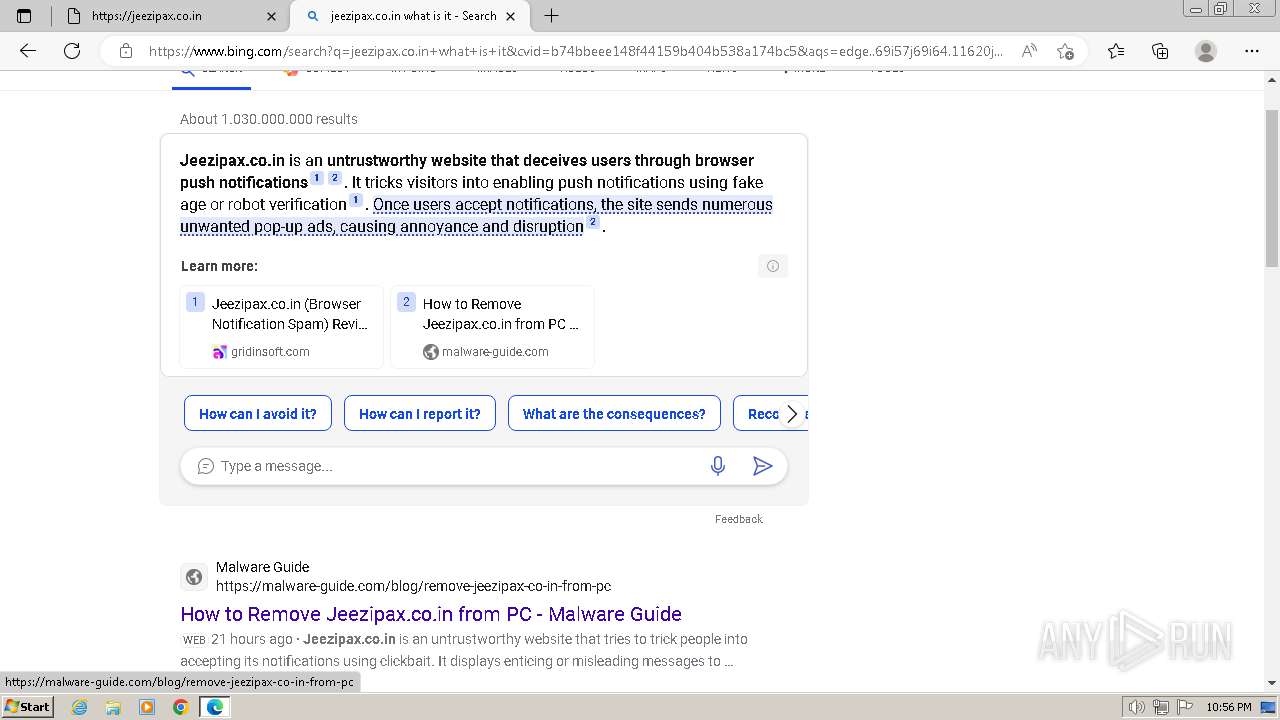Viewport: 1280px width, 720px height.
Task: Open citation 1 after 'robot verification'
Action: pos(356,200)
